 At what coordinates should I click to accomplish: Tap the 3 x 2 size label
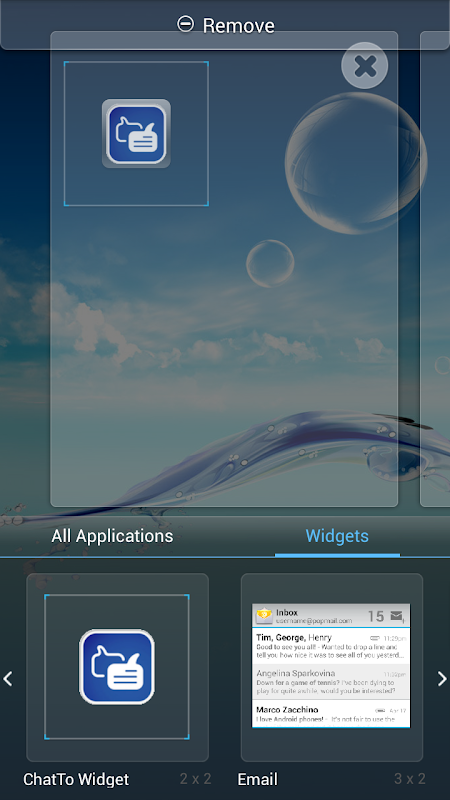click(x=410, y=779)
